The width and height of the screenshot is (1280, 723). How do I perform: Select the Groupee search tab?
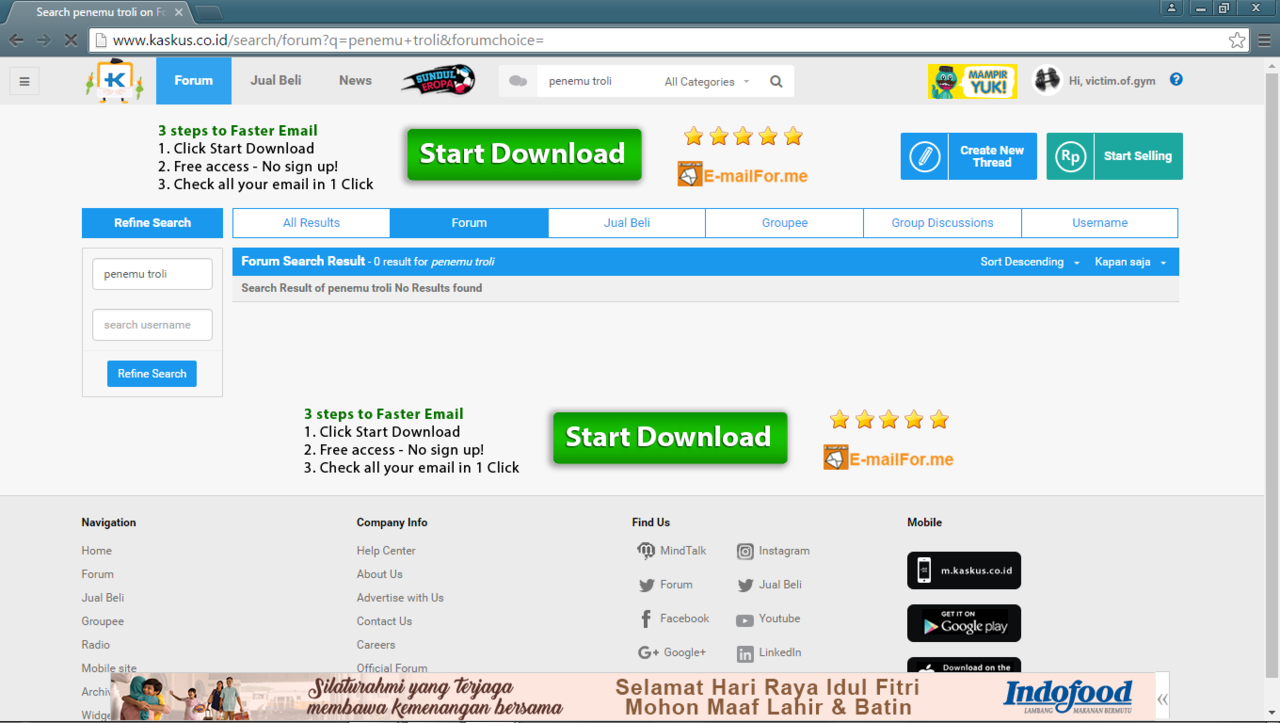coord(785,223)
